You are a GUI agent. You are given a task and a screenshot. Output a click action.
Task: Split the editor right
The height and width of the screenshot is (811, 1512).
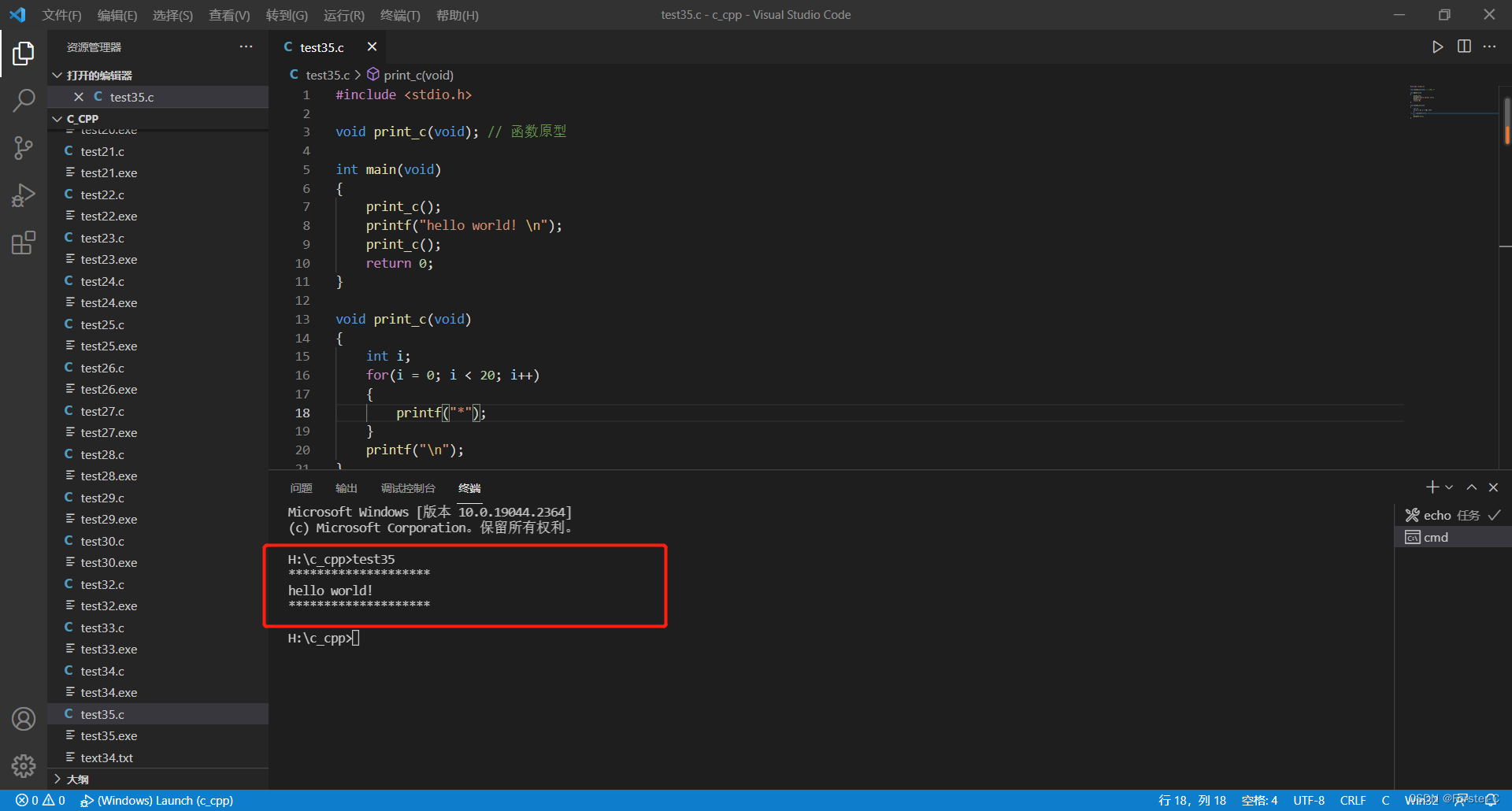[1464, 47]
